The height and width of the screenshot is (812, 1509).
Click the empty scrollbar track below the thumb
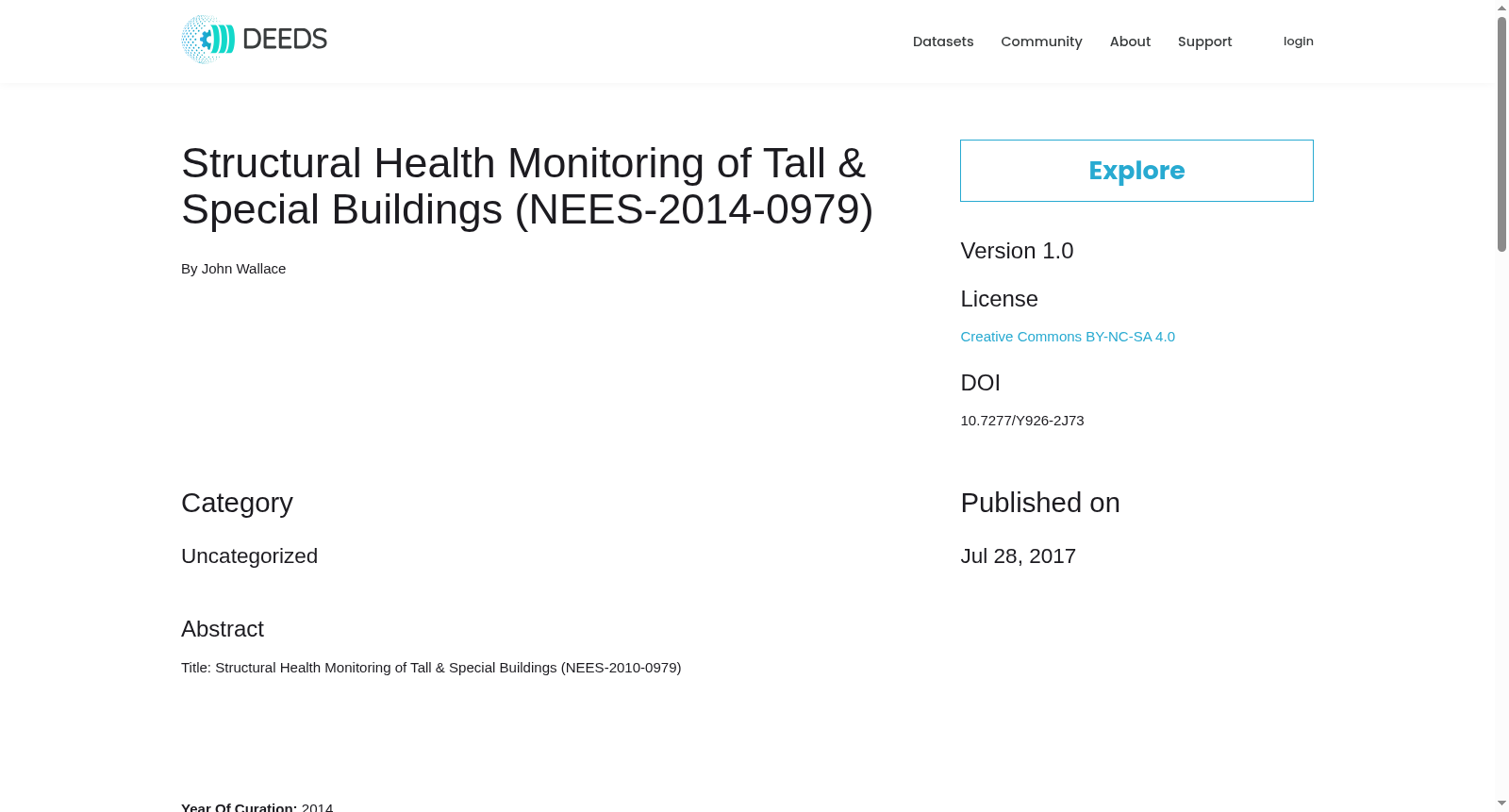(x=1501, y=523)
